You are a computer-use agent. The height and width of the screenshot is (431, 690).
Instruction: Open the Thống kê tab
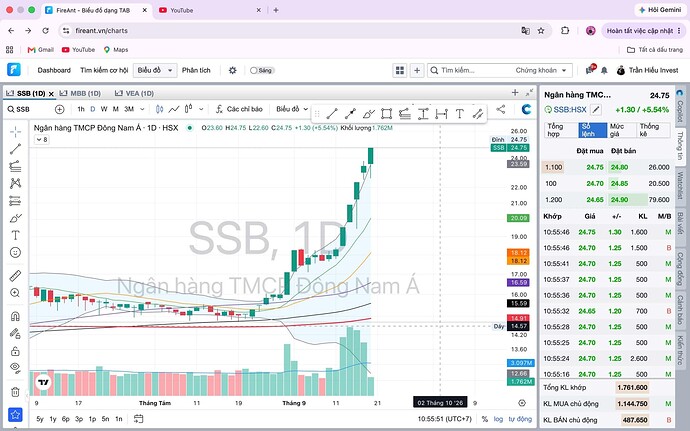coord(653,130)
